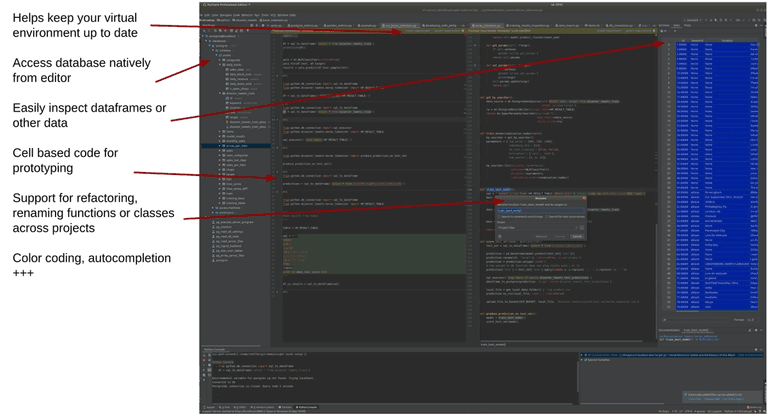This screenshot has height=415, width=768.
Task: Collapse the daily_totals table node
Action: (x=220, y=65)
